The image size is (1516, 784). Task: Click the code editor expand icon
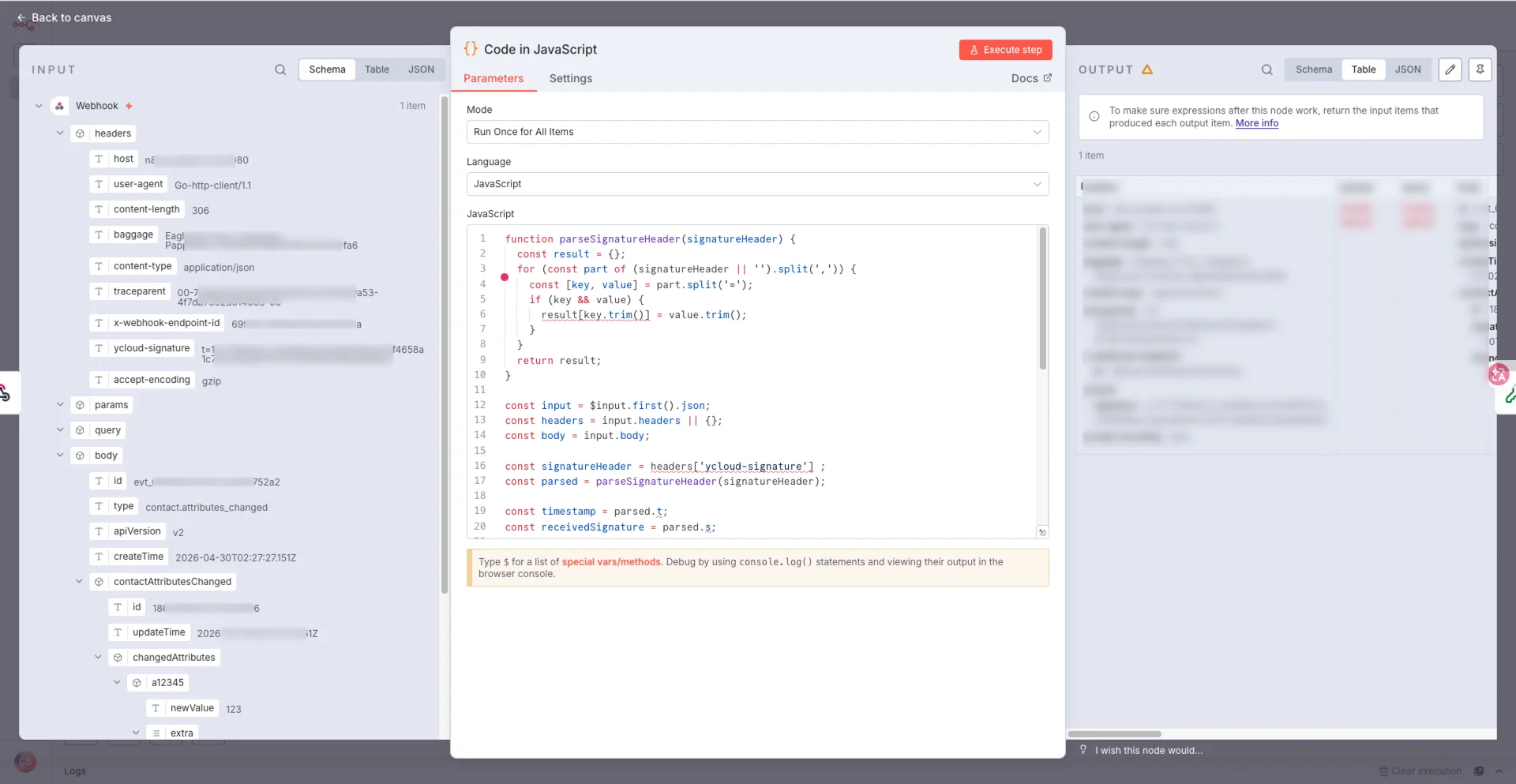tap(1042, 532)
